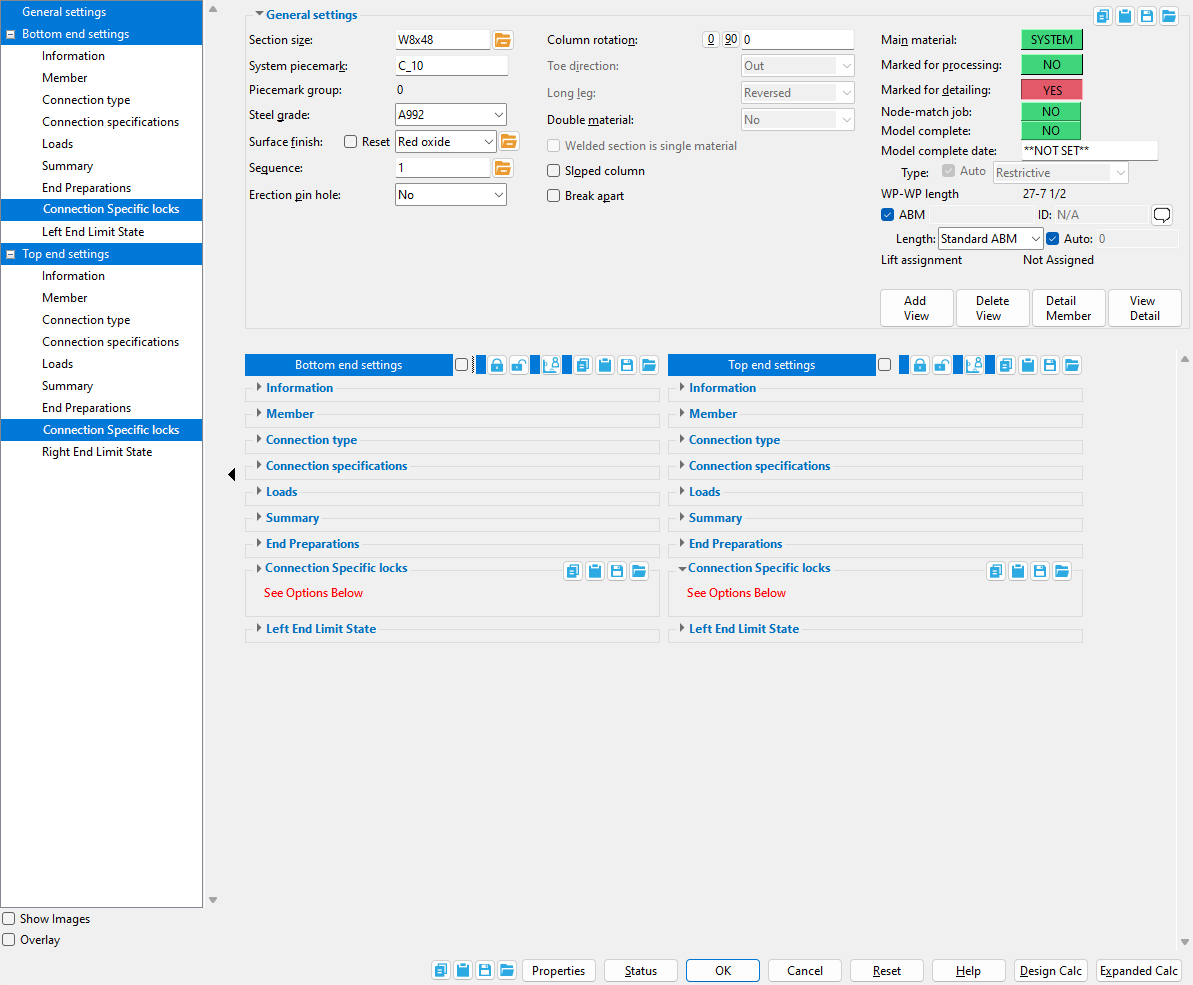The image size is (1193, 985).
Task: Copy the Top end settings
Action: [x=1006, y=365]
